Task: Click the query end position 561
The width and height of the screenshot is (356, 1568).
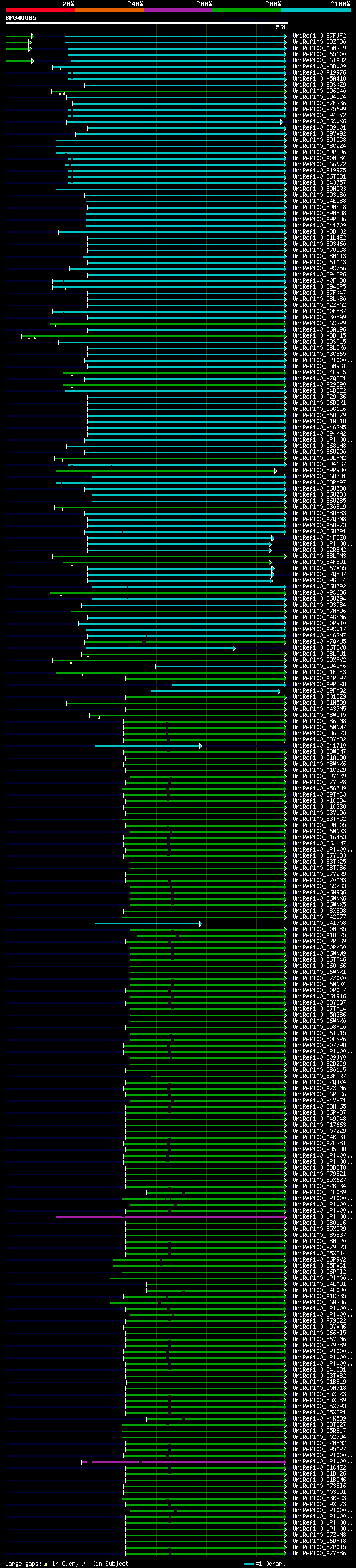Action: pos(280,27)
